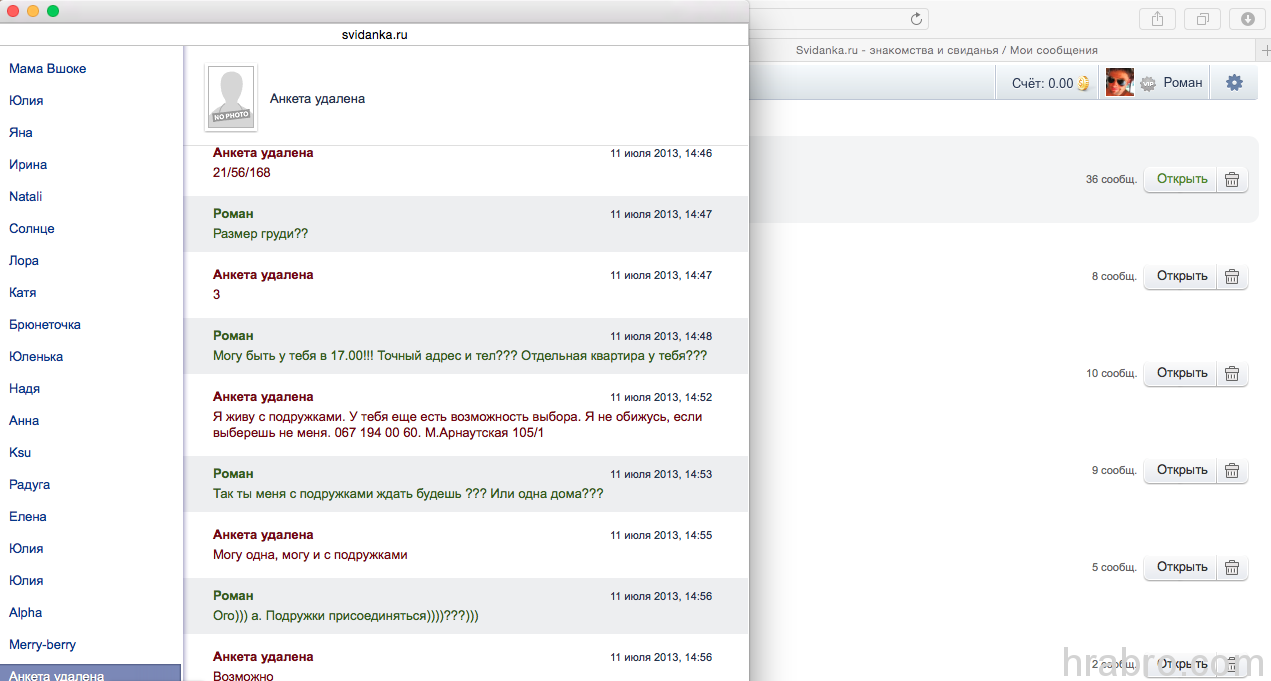Open chat with Merry-berry
Image resolution: width=1271 pixels, height=681 pixels.
pyautogui.click(x=43, y=645)
